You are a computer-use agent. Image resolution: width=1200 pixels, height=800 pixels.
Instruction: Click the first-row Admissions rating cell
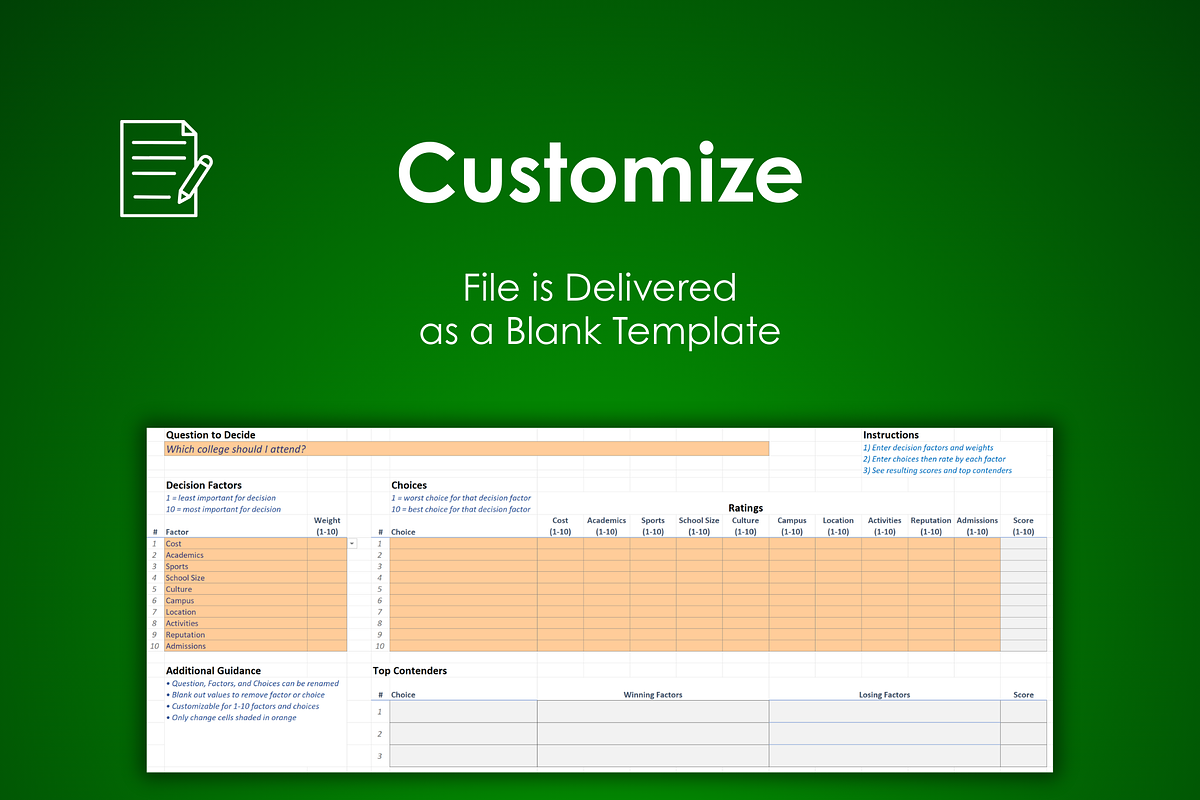977,543
